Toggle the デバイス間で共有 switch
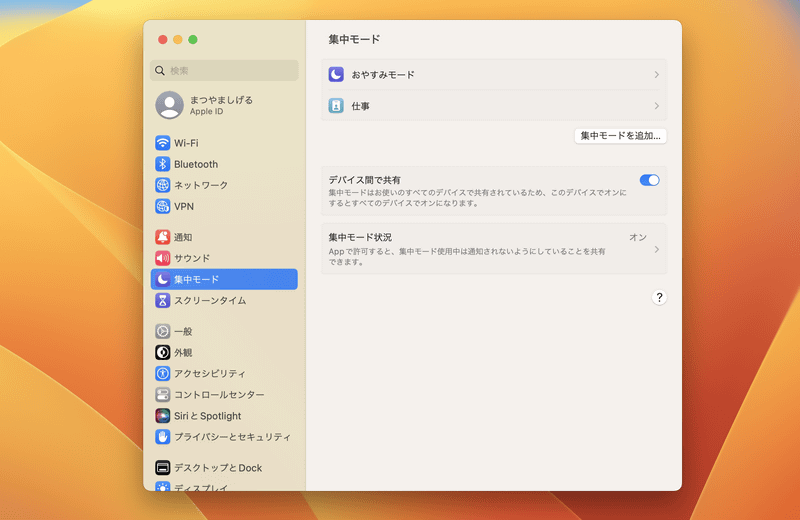This screenshot has width=800, height=520. [649, 180]
